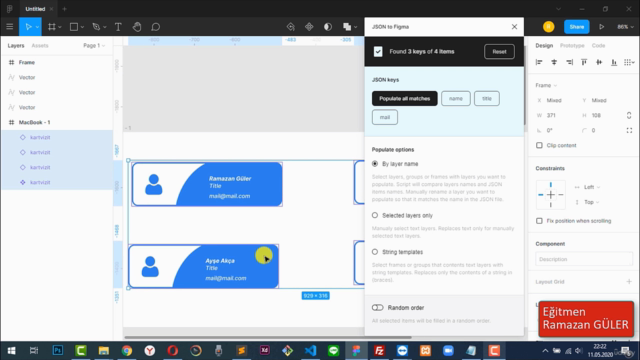The width and height of the screenshot is (640, 360).
Task: Close the JSON to Figma plugin panel
Action: click(514, 27)
